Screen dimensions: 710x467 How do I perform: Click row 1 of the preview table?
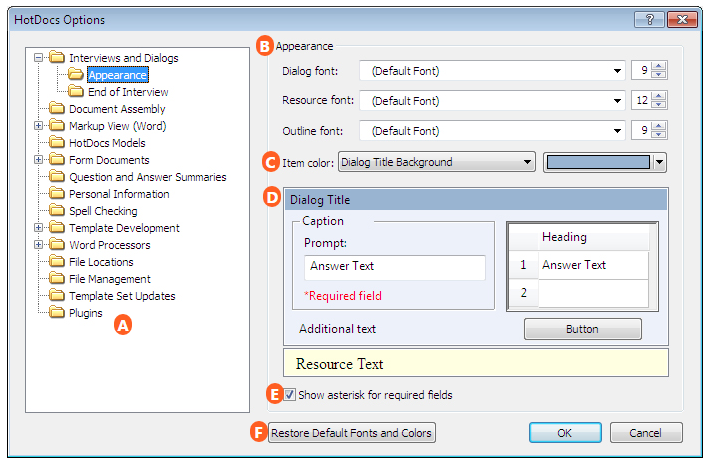click(x=579, y=265)
